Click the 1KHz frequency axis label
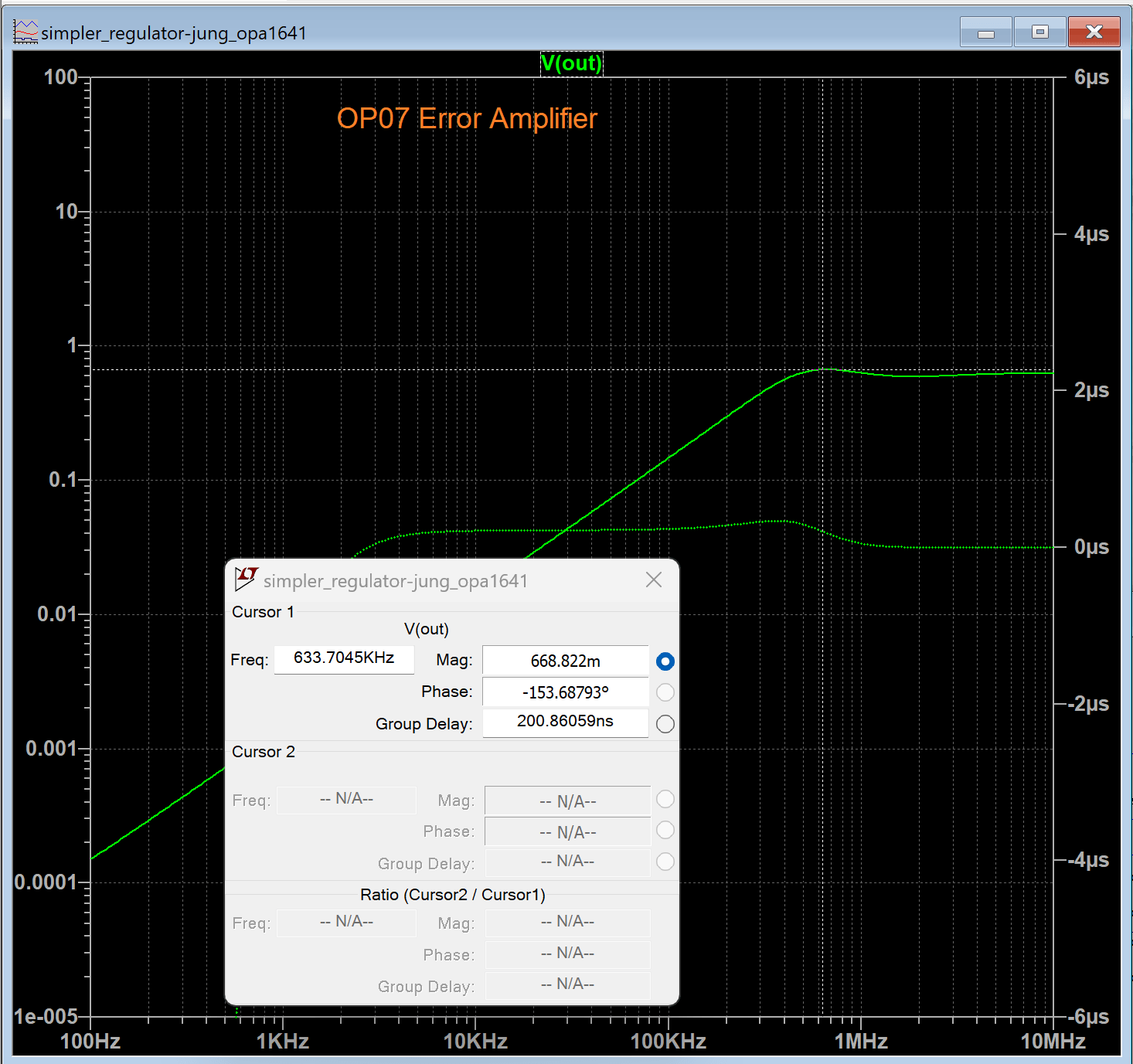The width and height of the screenshot is (1133, 1064). [x=283, y=1042]
